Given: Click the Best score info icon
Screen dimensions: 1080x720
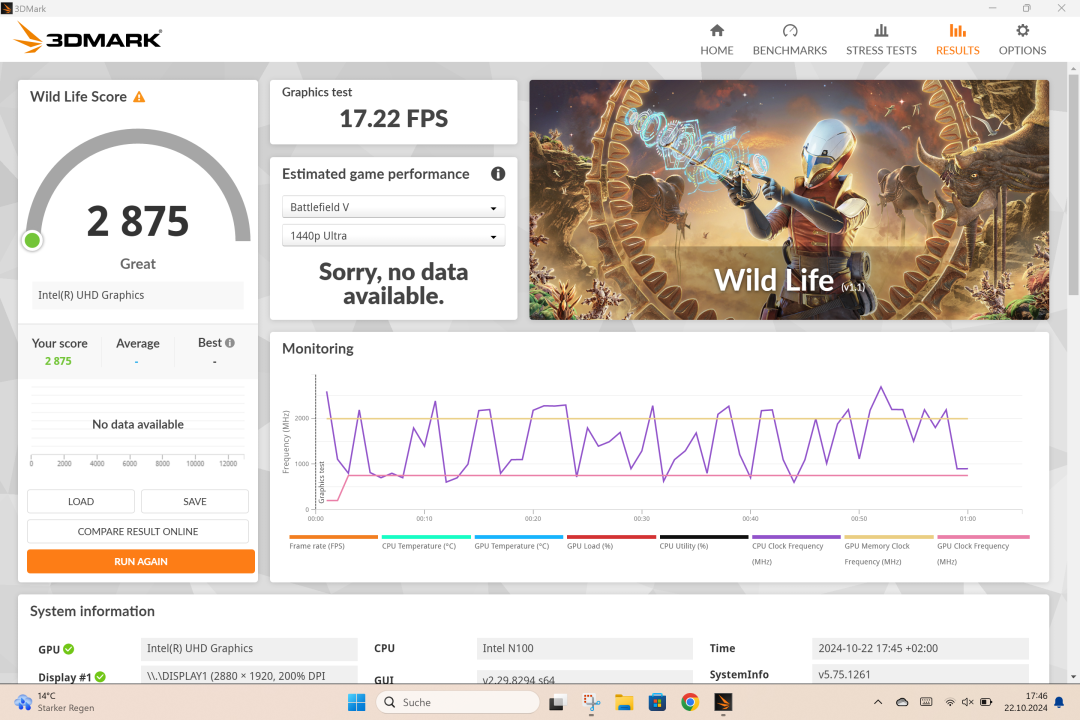Looking at the screenshot, I should point(230,342).
